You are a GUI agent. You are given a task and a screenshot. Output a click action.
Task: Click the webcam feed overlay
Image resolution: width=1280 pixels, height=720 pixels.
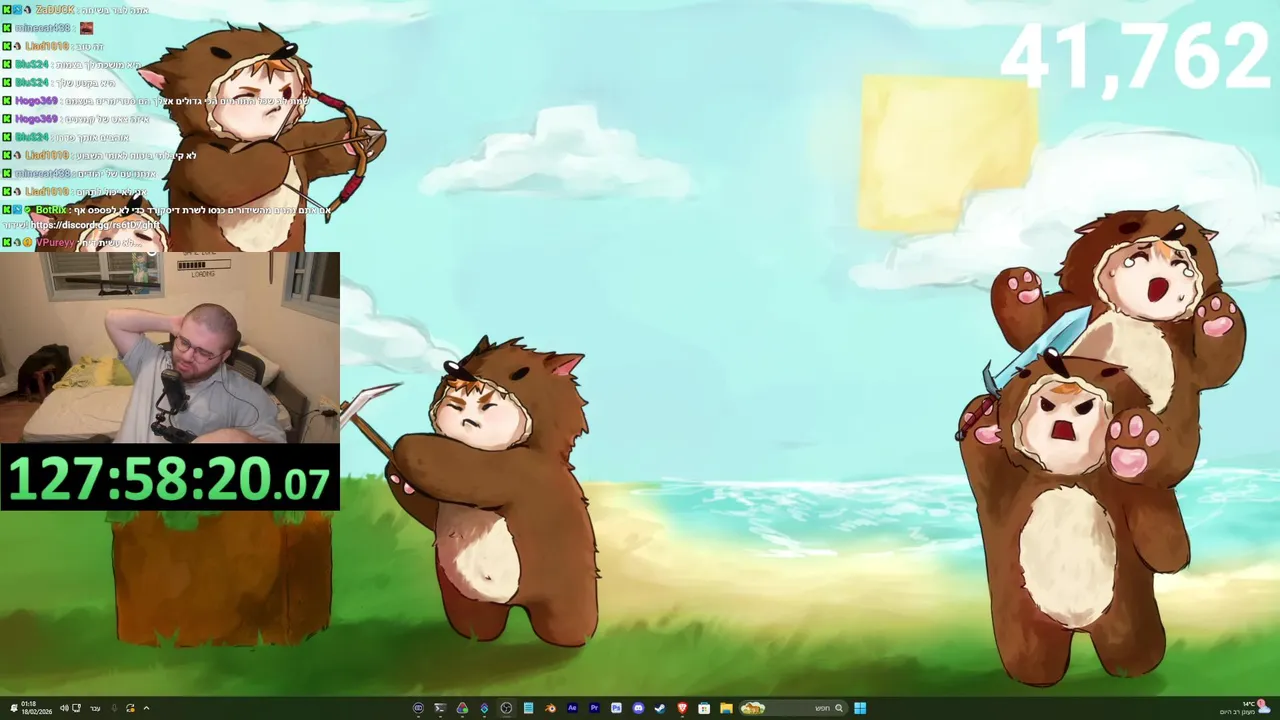pyautogui.click(x=170, y=347)
